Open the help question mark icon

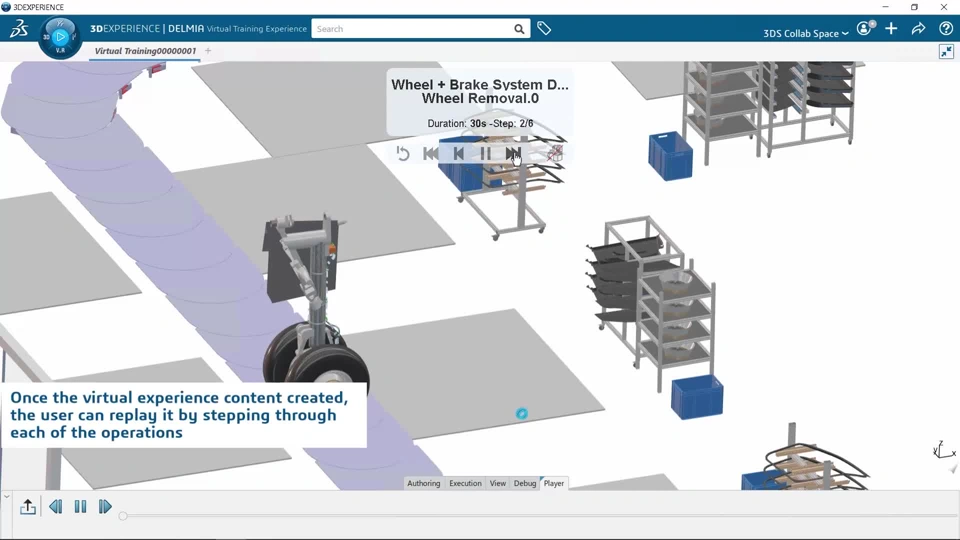(946, 28)
